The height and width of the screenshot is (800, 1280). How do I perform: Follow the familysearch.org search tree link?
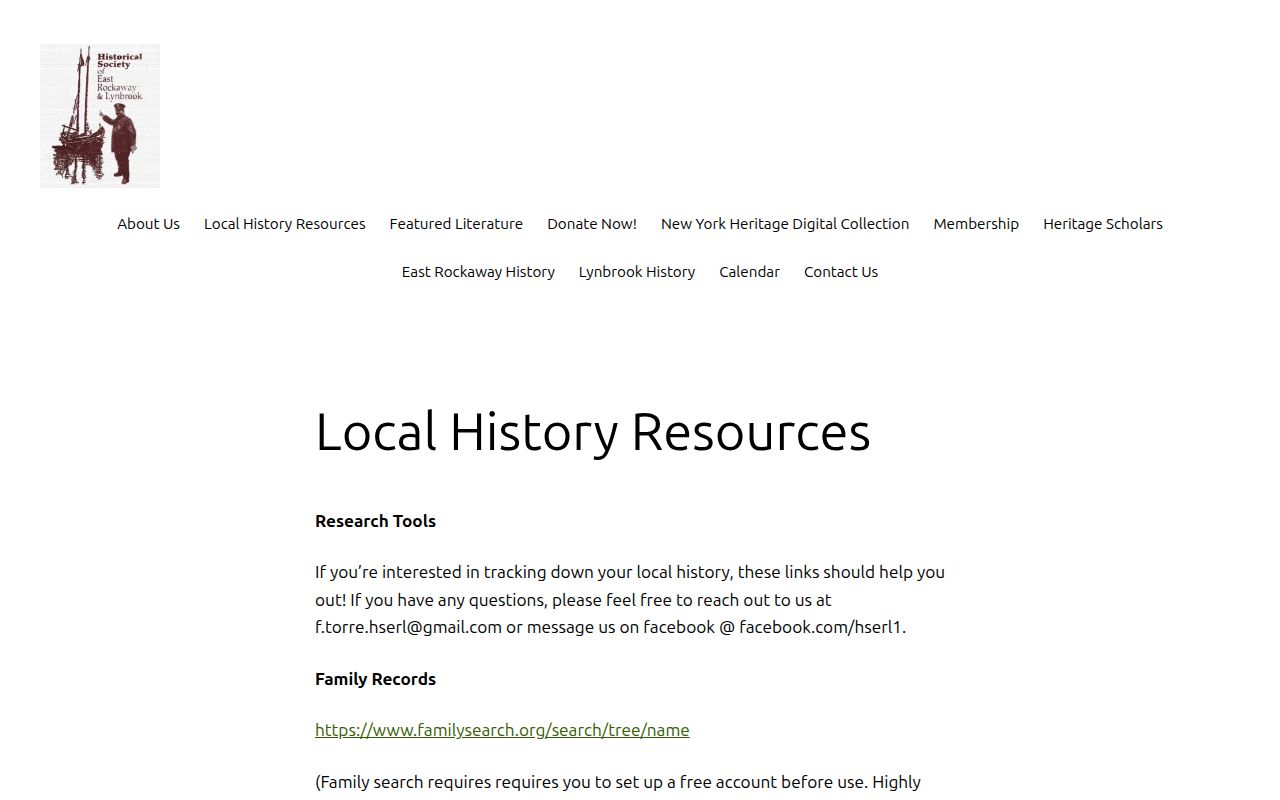coord(502,730)
